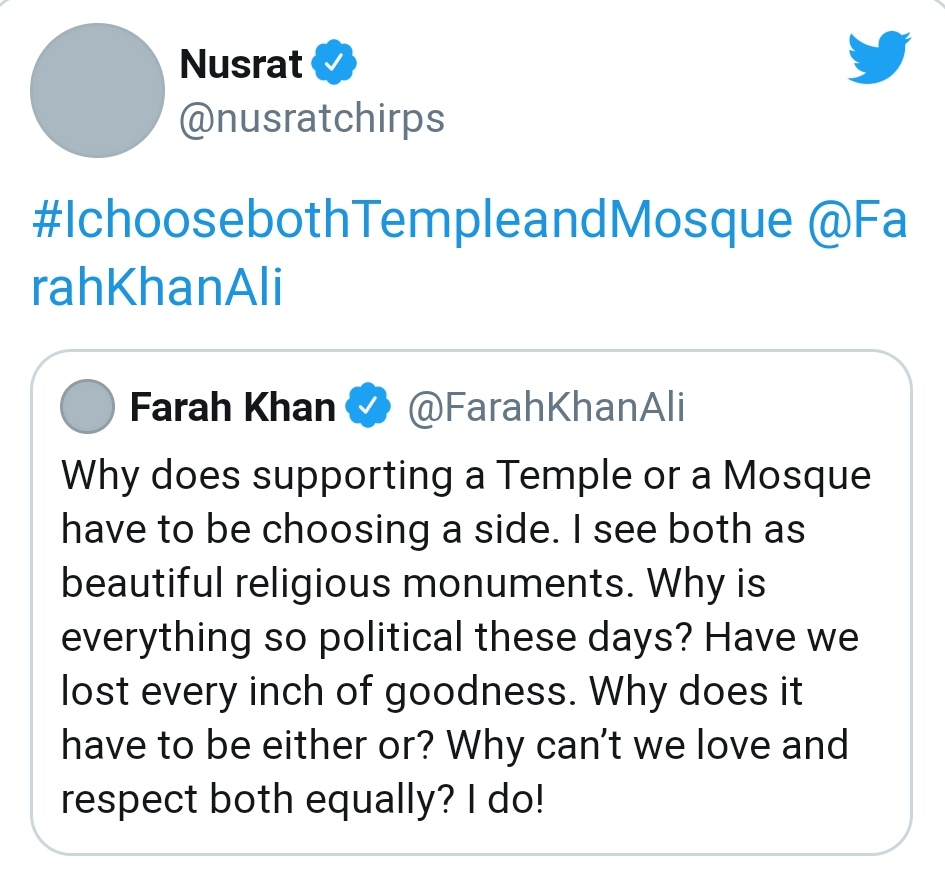945x877 pixels.
Task: Click Farah Khan's blue verified badge
Action: coord(368,406)
